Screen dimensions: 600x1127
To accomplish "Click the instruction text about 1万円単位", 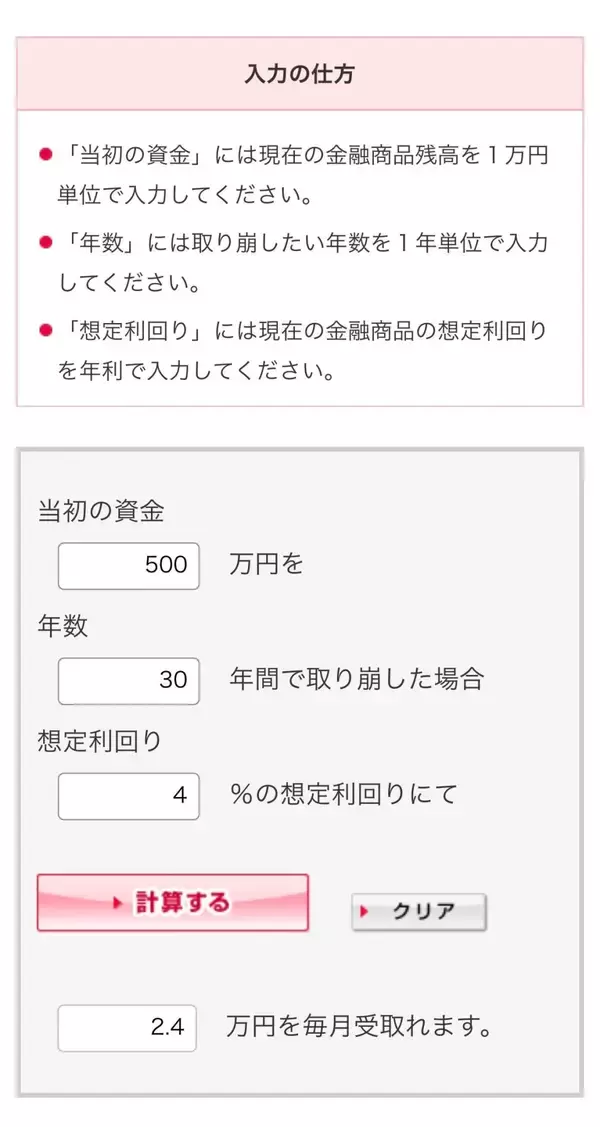I will (x=303, y=174).
